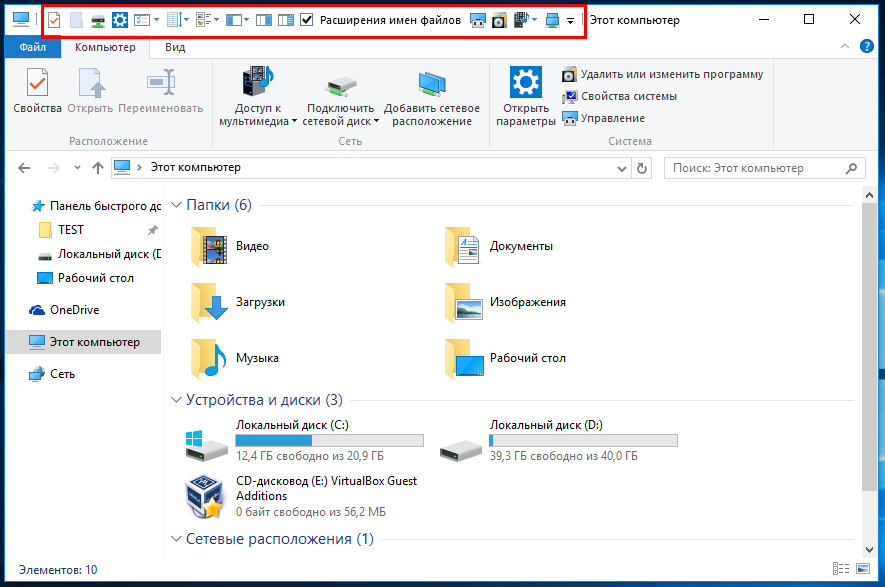
Task: Click the blue gear icon in quick access toolbar
Action: tap(120, 20)
